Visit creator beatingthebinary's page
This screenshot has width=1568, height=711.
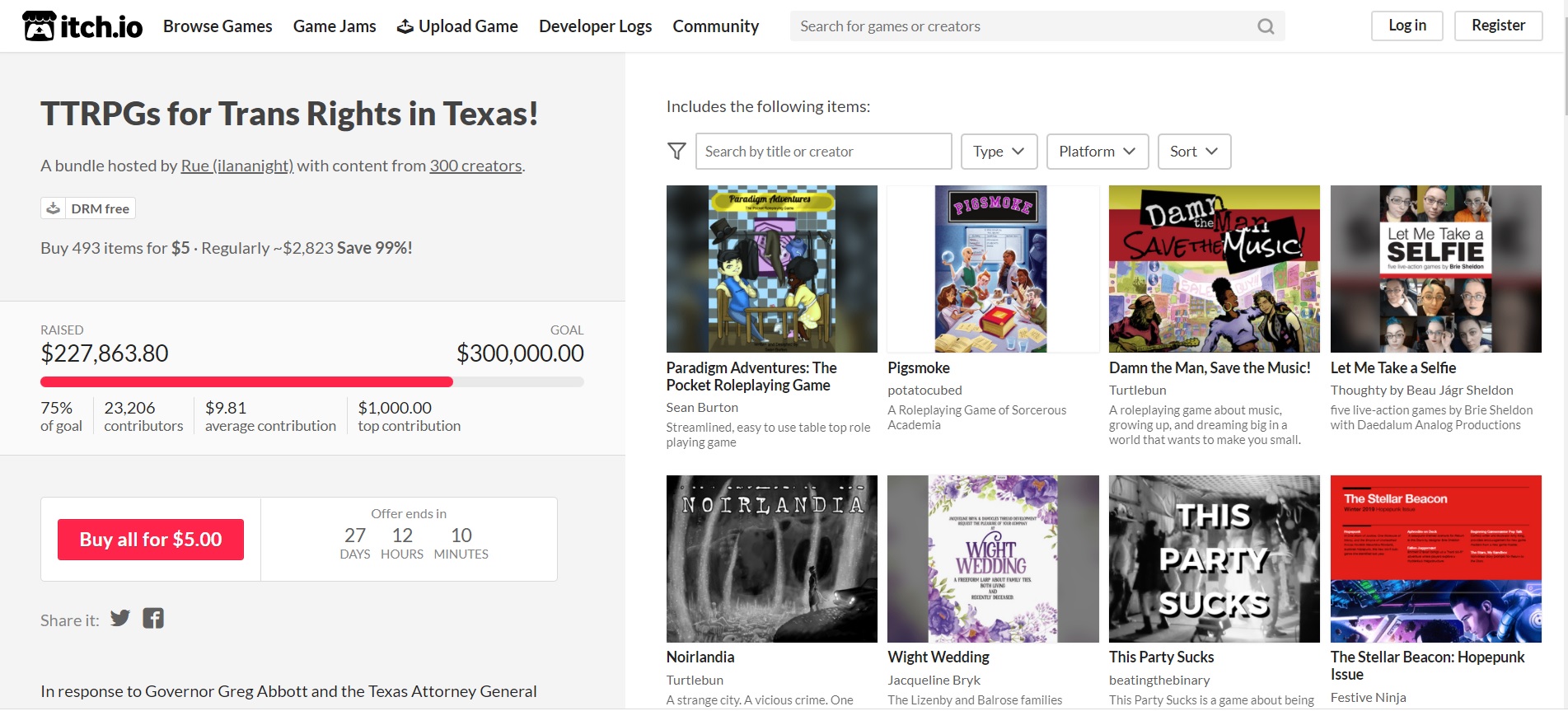pos(1159,681)
